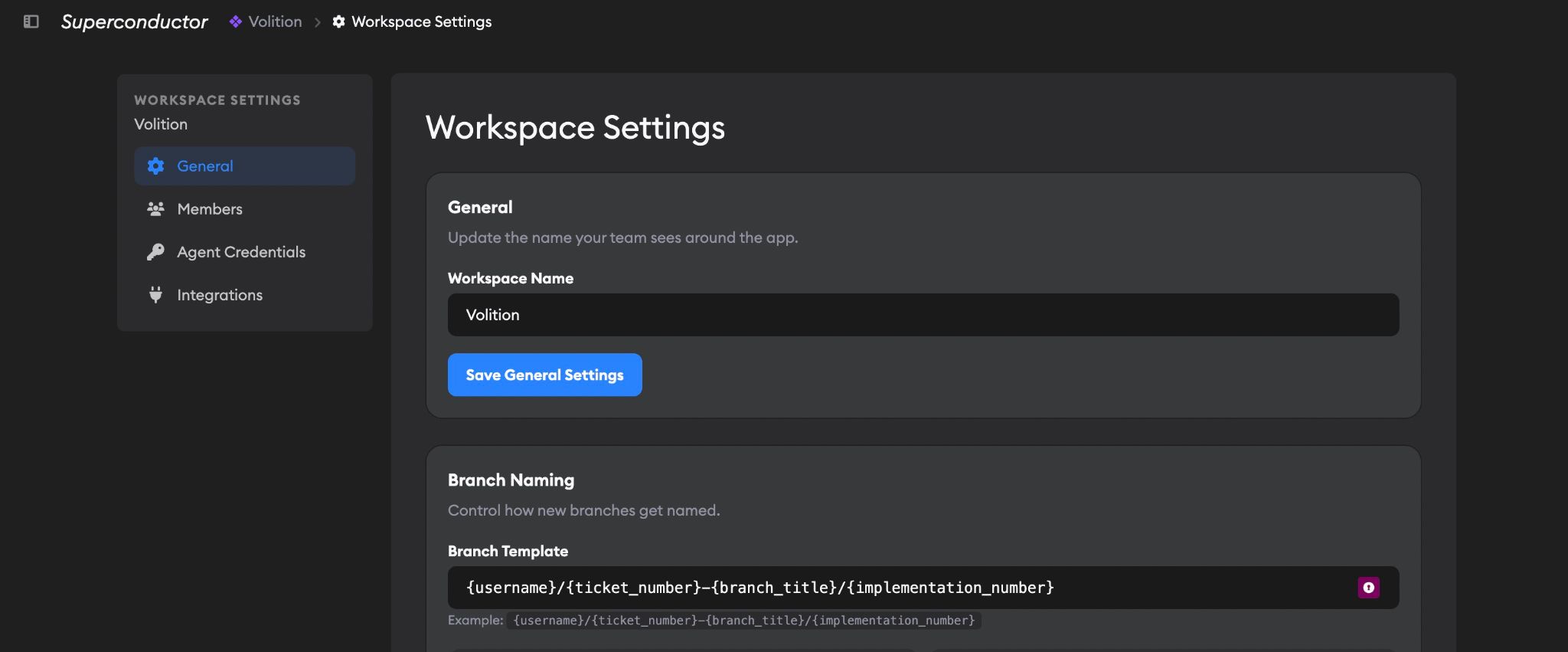Click the gear icon beside Workspace Settings breadcrumb
1568x652 pixels.
(338, 21)
